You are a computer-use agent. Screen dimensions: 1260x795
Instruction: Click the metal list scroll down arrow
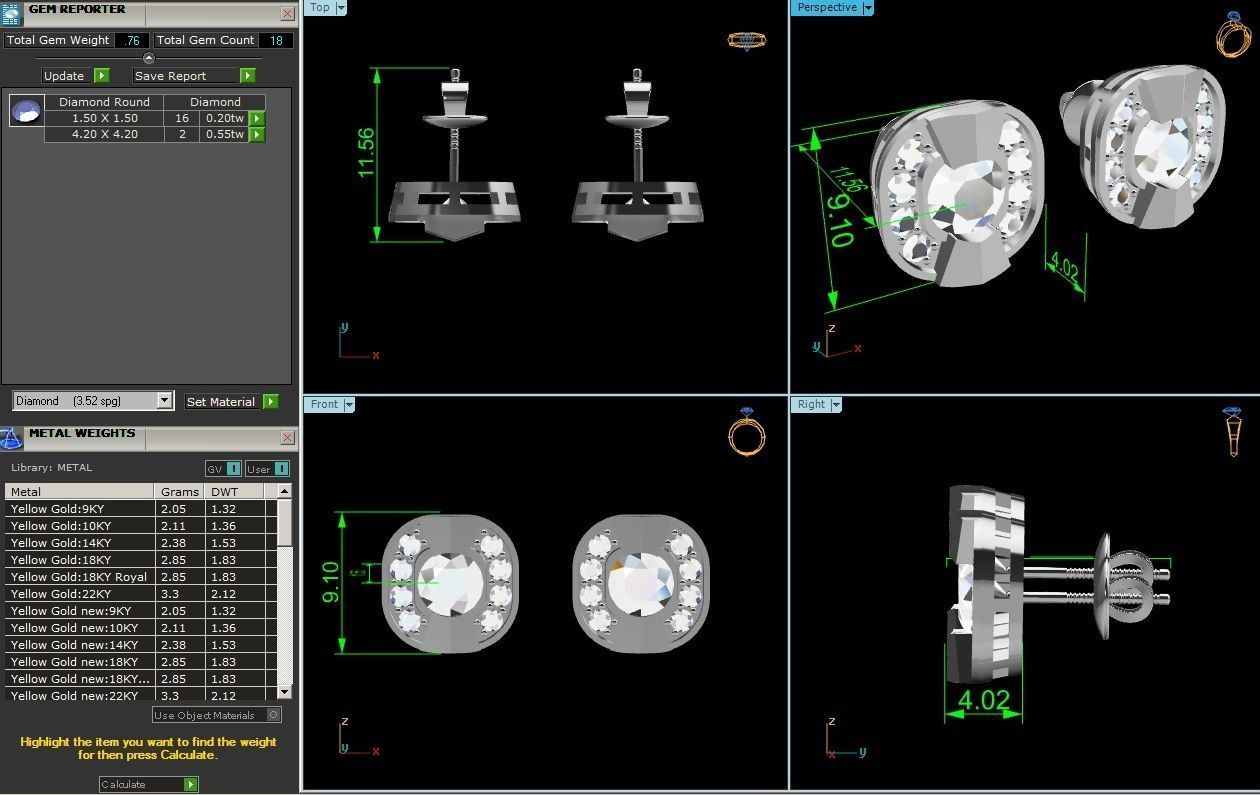[285, 691]
